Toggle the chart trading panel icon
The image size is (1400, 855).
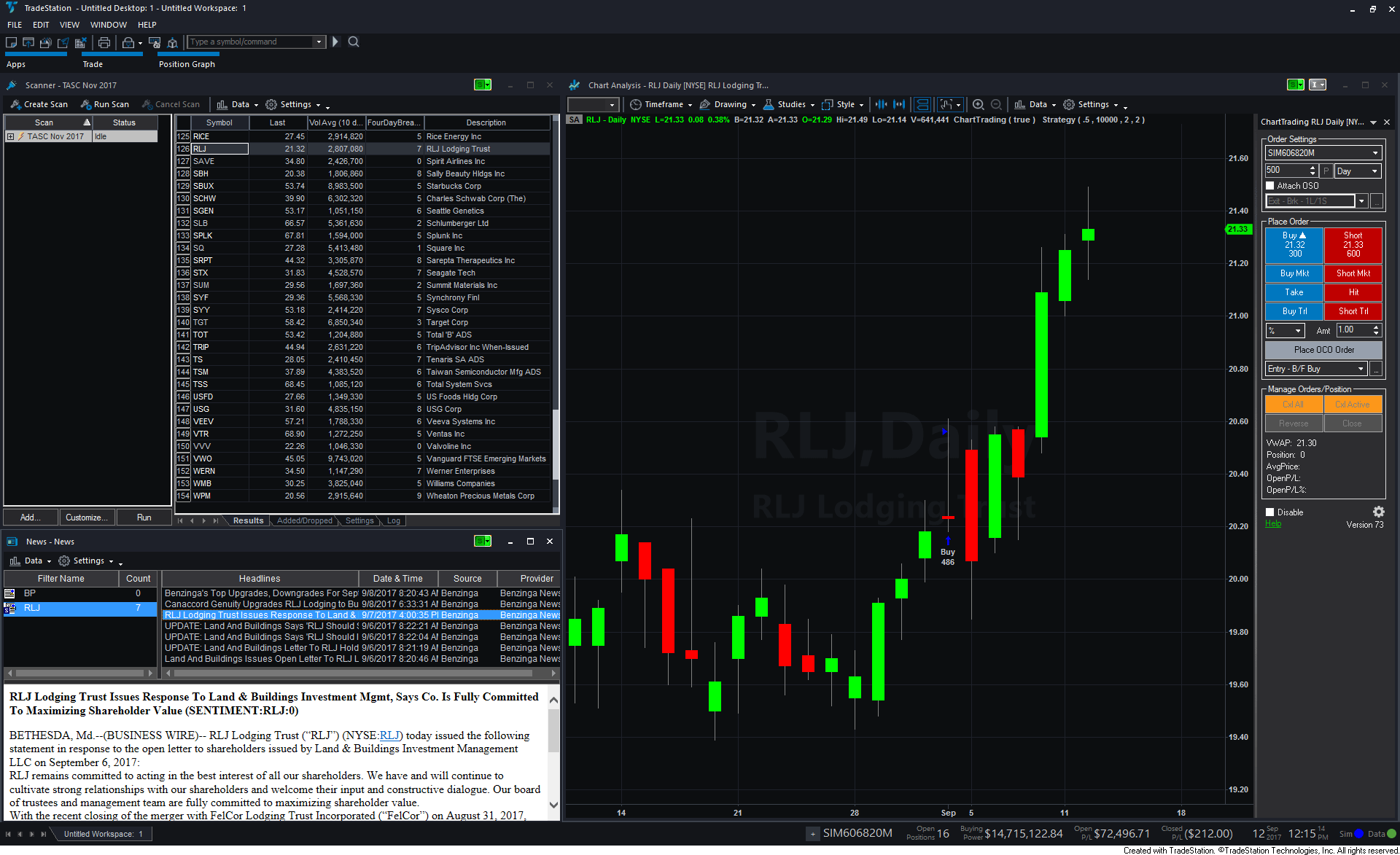(922, 104)
